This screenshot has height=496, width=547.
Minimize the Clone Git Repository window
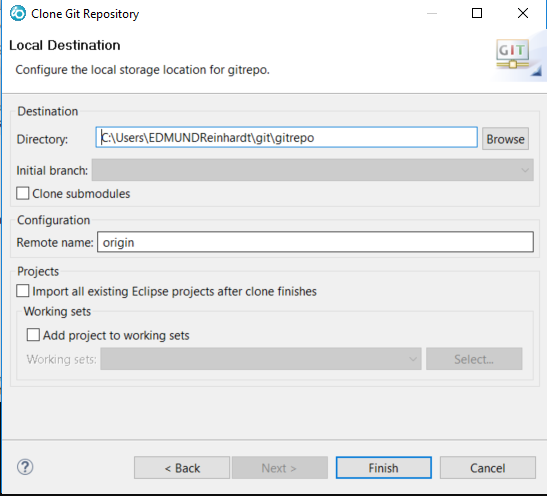pyautogui.click(x=432, y=13)
